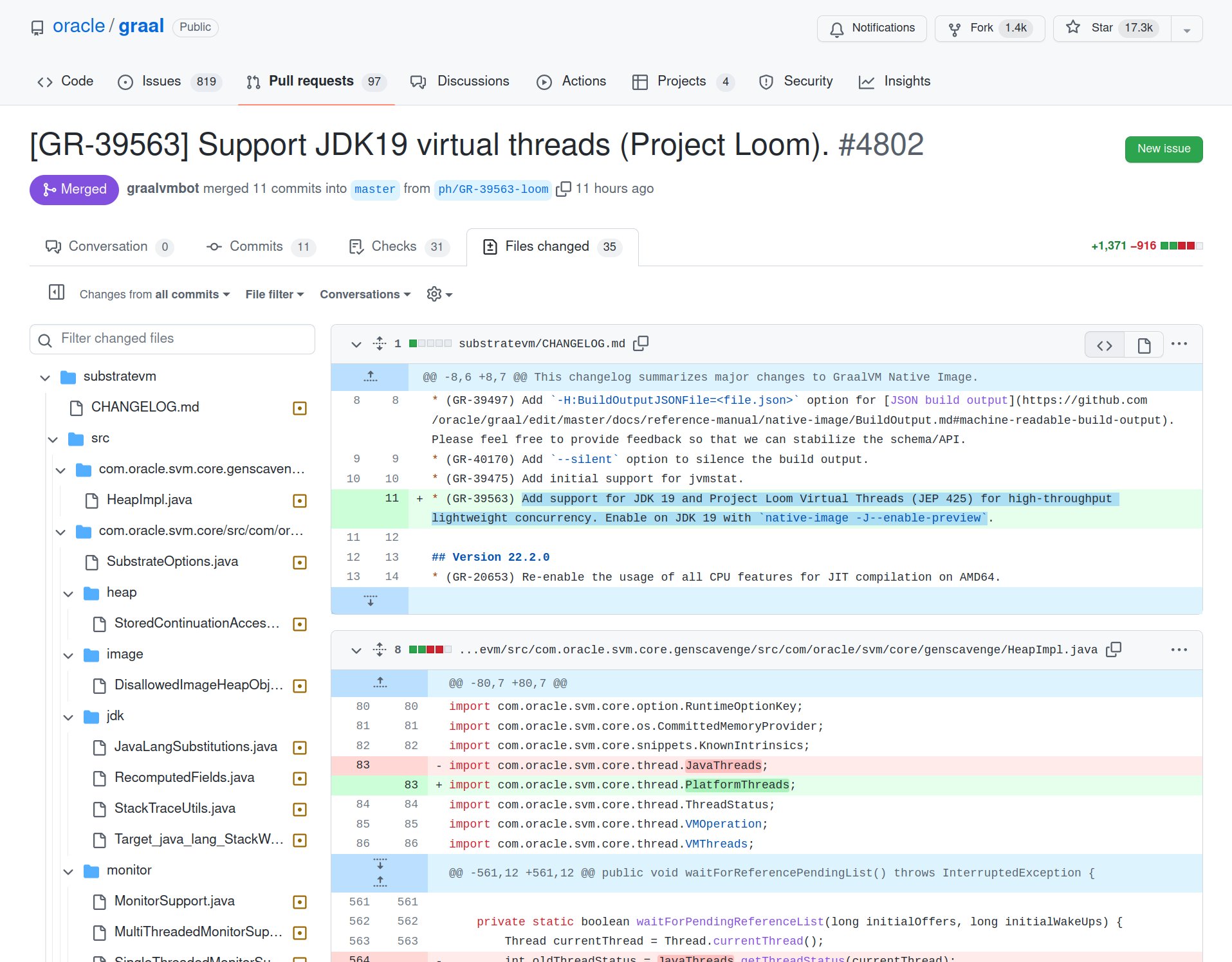The width and height of the screenshot is (1232, 962).
Task: Click the +1,371 −916 diffstat bar
Action: point(1147,246)
